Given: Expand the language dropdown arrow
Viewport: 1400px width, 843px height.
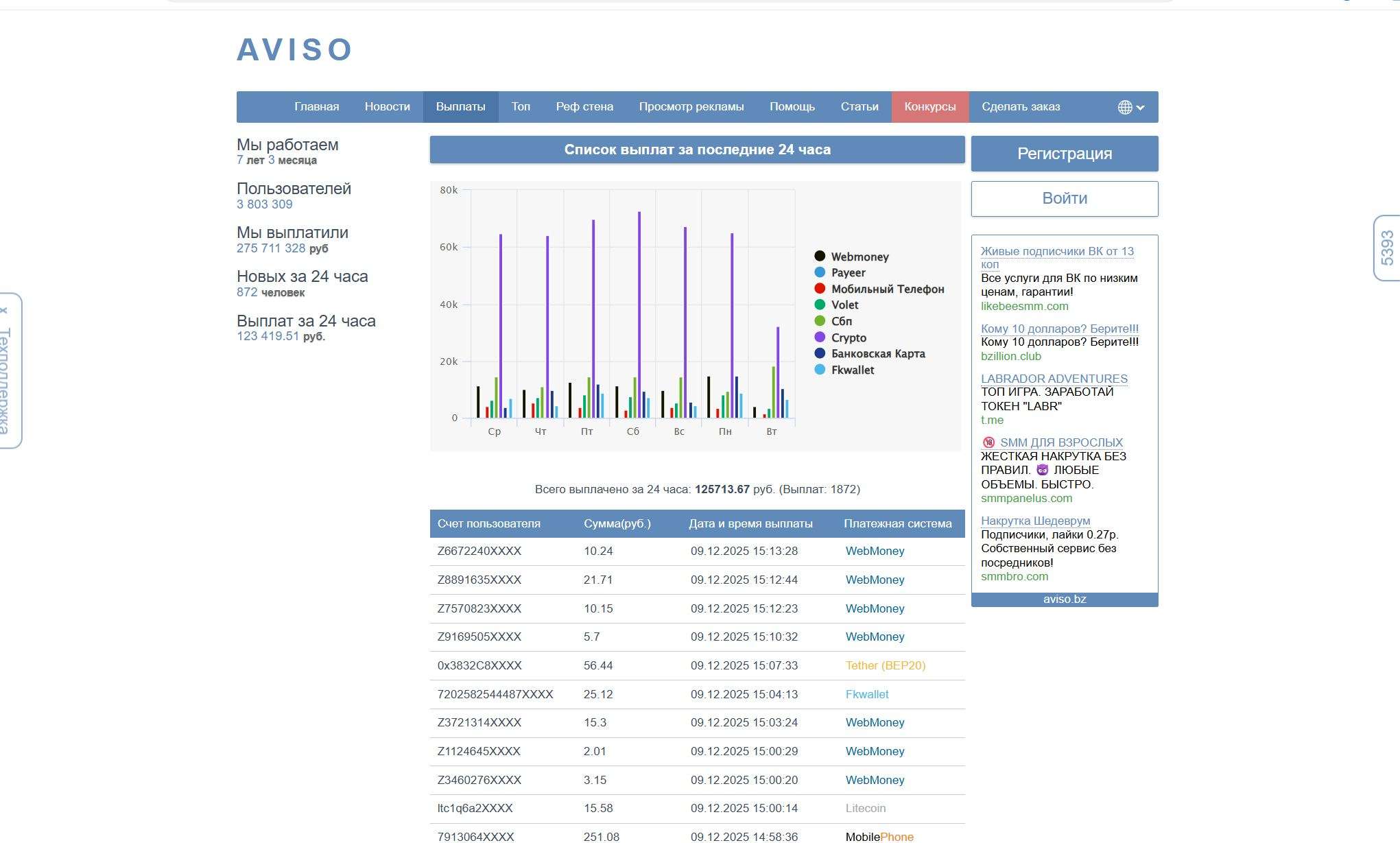Looking at the screenshot, I should click(1140, 108).
